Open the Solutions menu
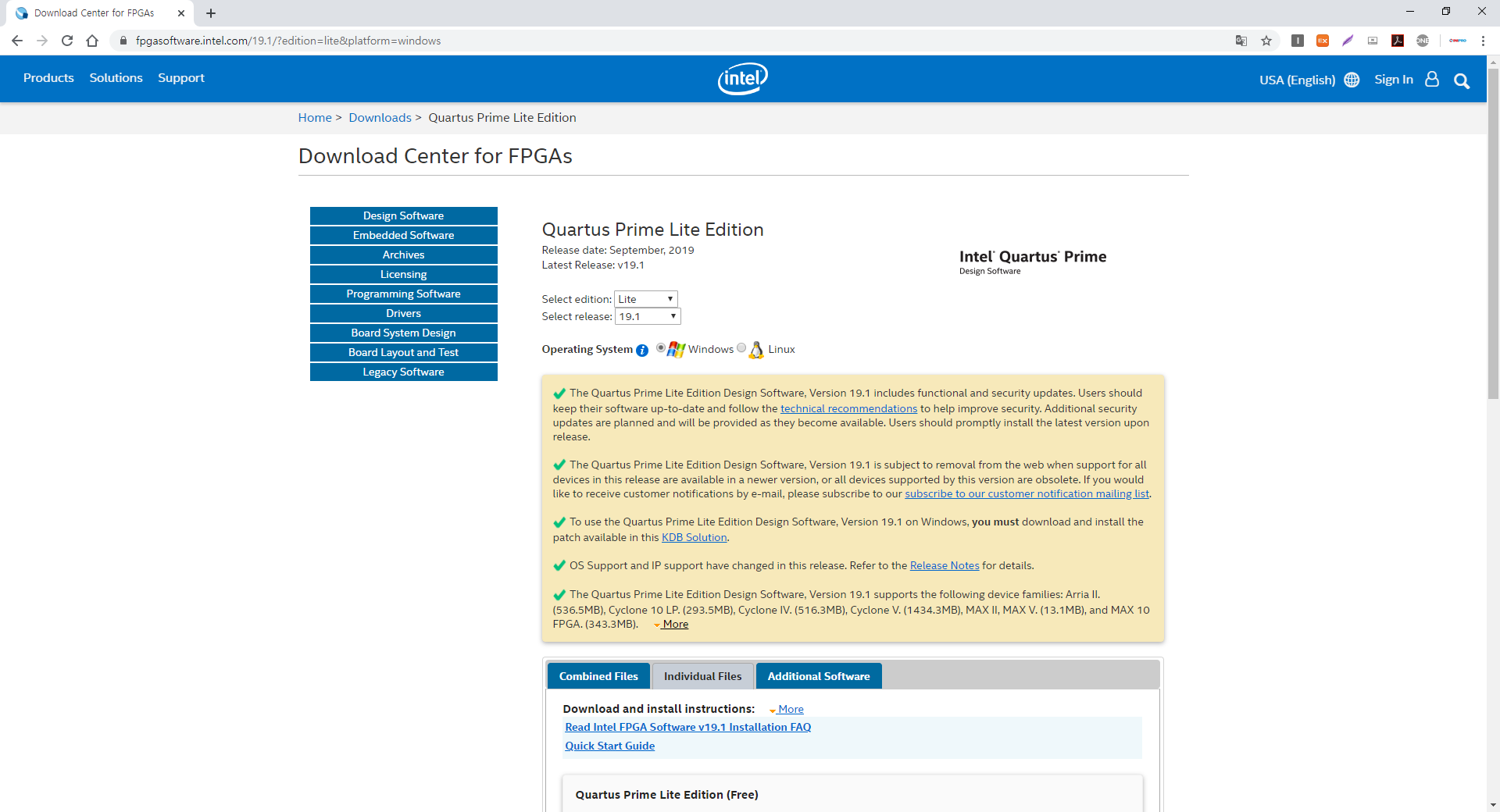The image size is (1500, 812). point(116,78)
